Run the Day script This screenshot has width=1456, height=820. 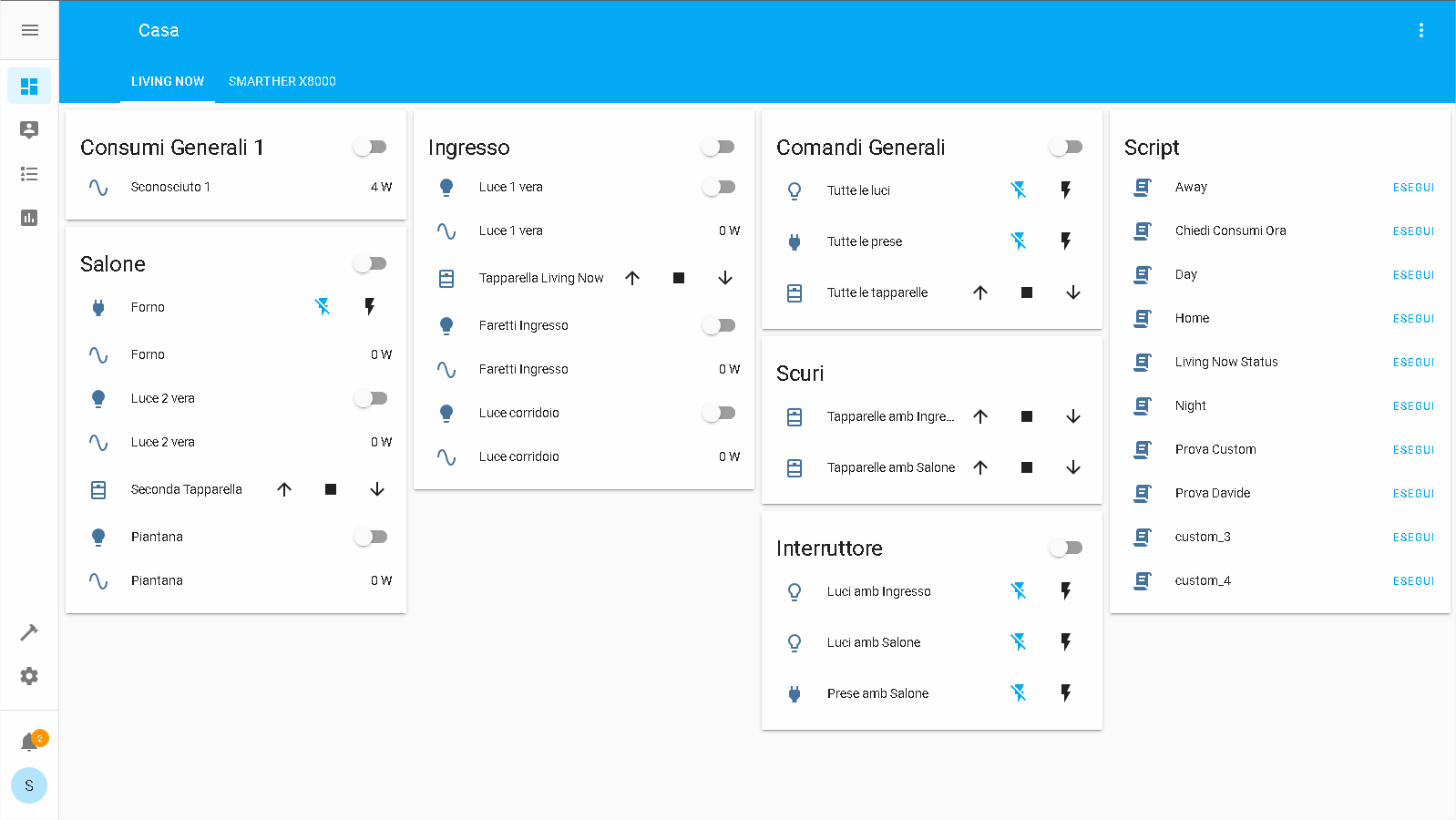[1413, 275]
